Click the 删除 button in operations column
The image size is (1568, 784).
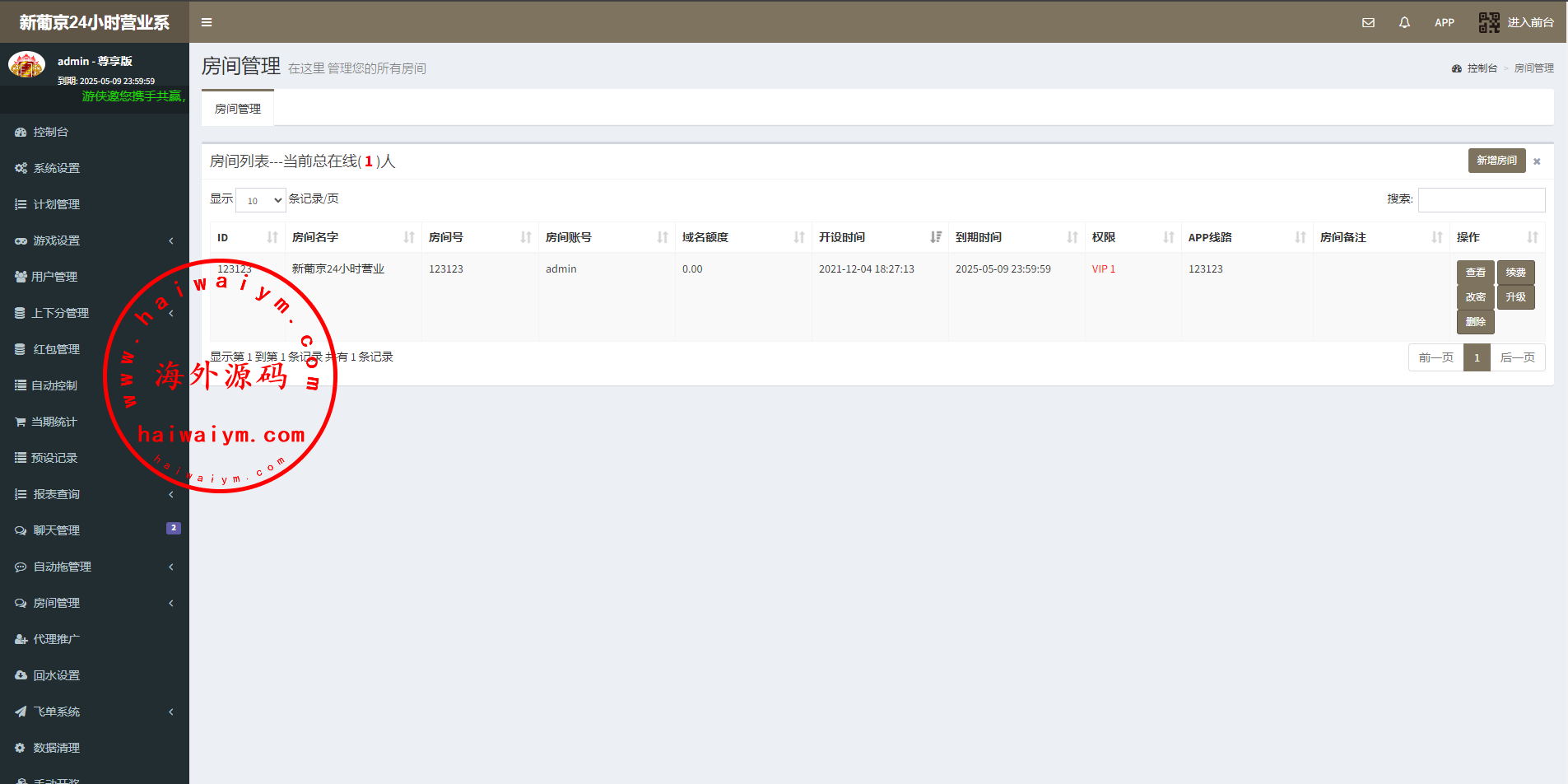(1475, 322)
